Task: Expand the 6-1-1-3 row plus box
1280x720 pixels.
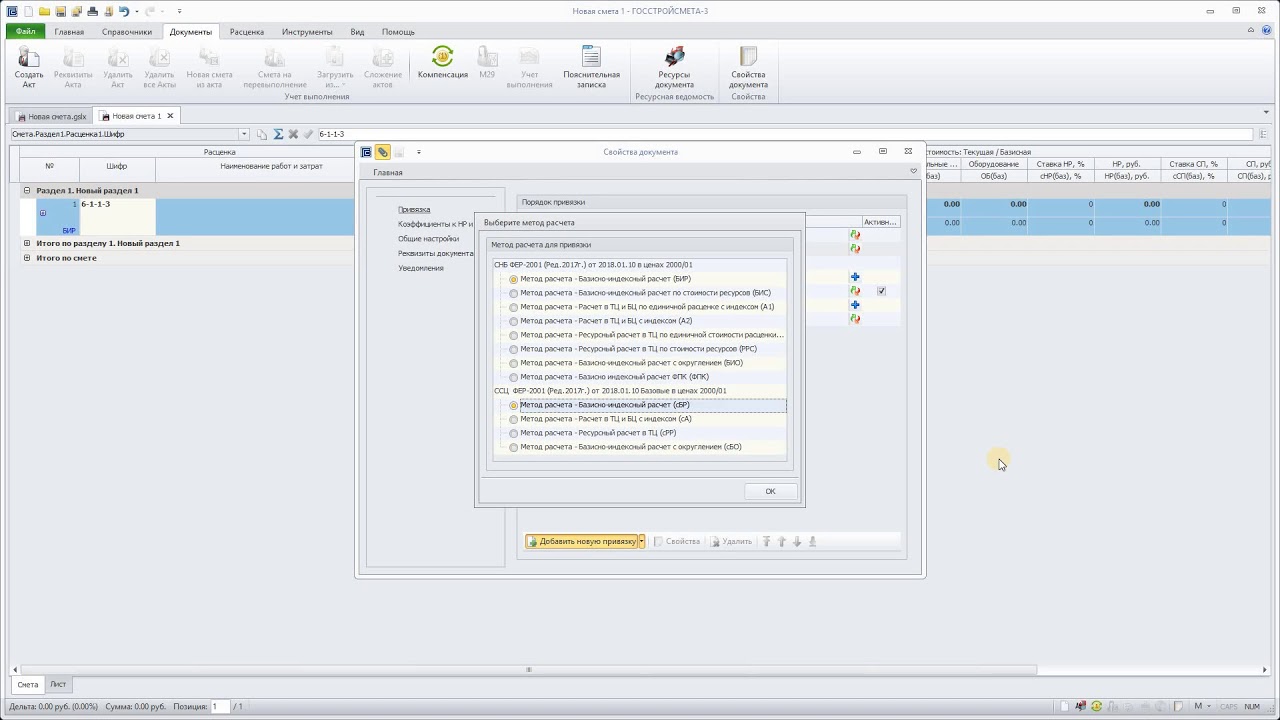Action: click(x=42, y=213)
